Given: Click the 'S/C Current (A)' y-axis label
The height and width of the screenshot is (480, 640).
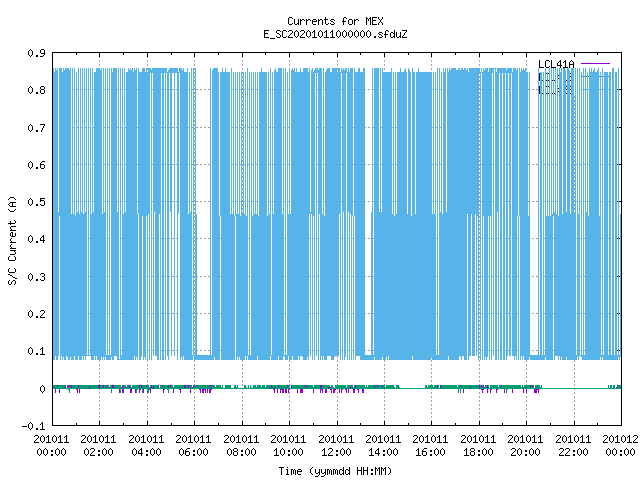Looking at the screenshot, I should [x=12, y=240].
